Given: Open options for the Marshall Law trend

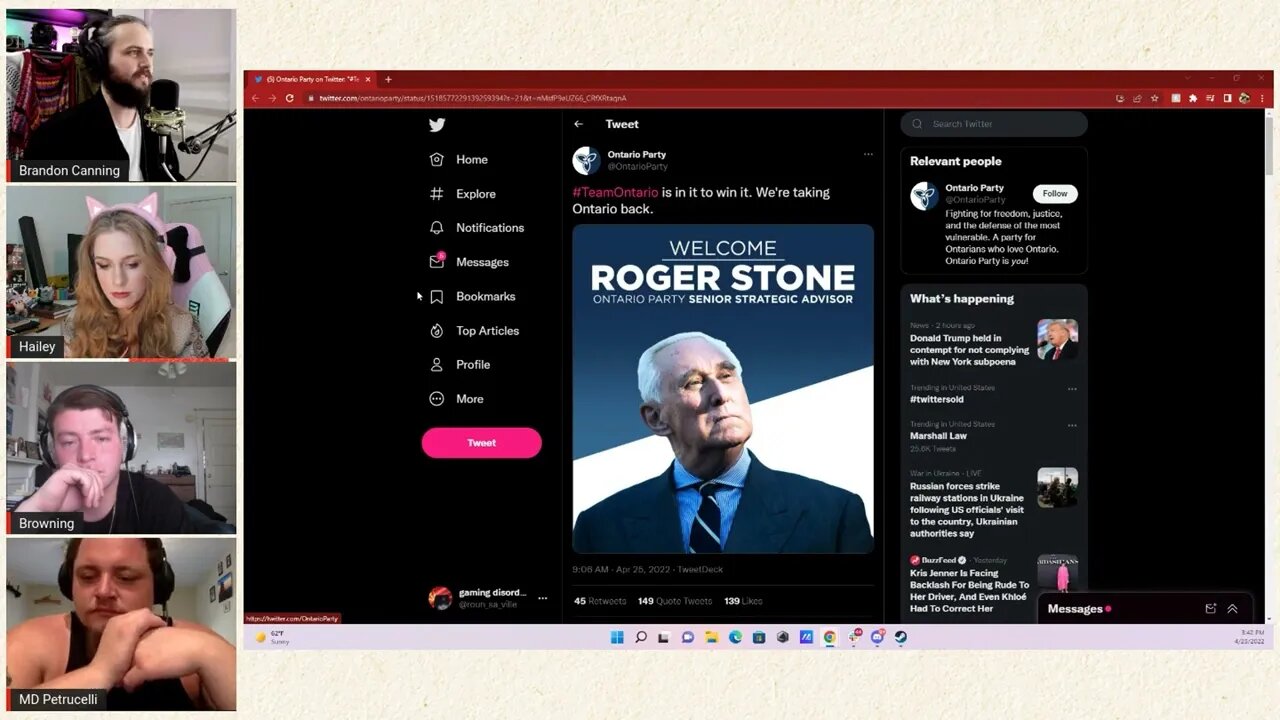Looking at the screenshot, I should coord(1072,425).
